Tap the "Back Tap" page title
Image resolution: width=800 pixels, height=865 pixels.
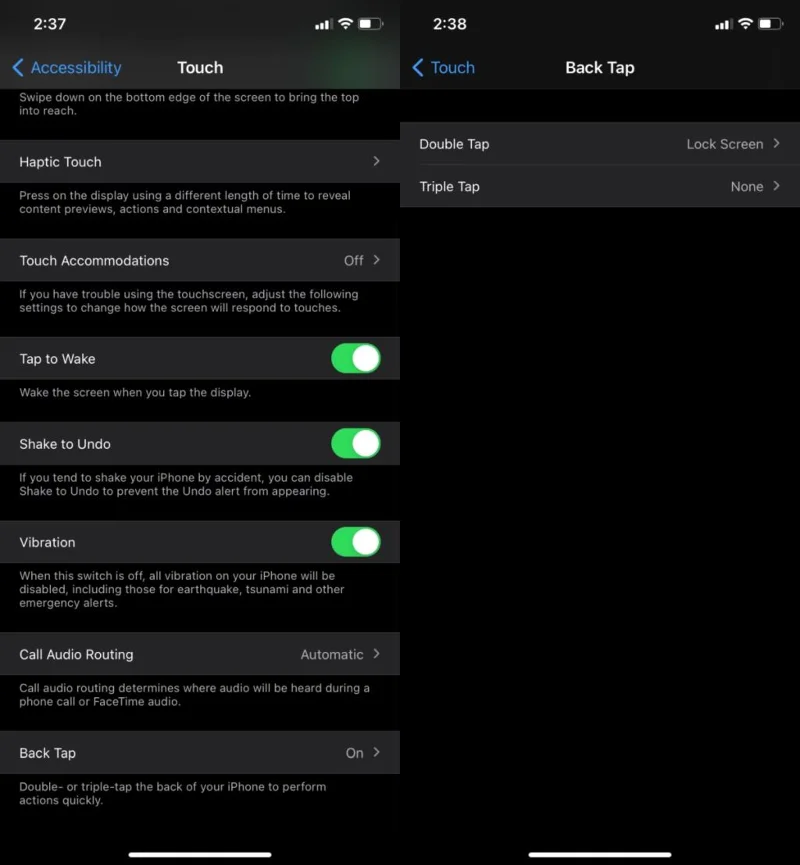pyautogui.click(x=600, y=67)
